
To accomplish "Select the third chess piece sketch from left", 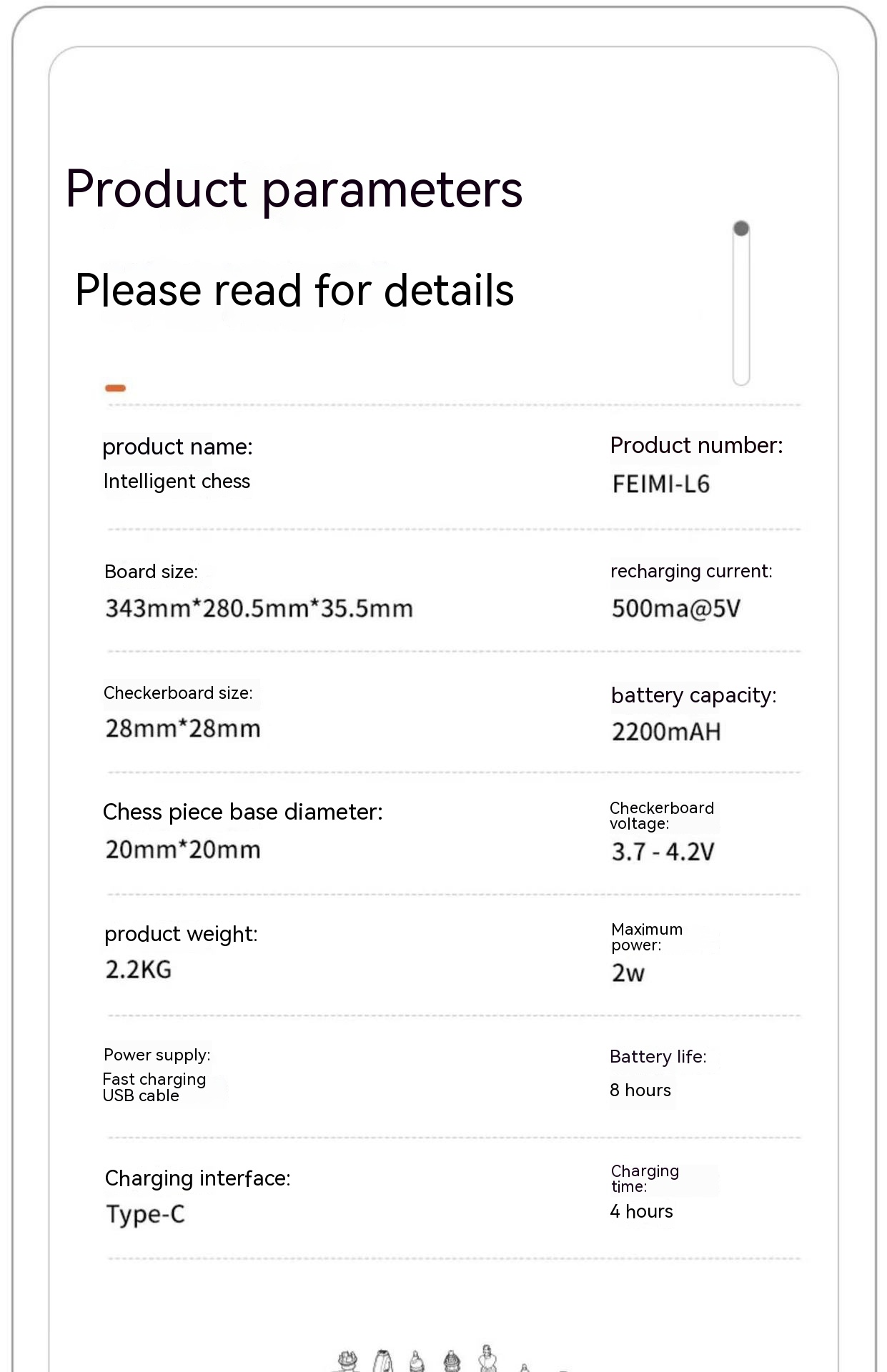I will [417, 1362].
